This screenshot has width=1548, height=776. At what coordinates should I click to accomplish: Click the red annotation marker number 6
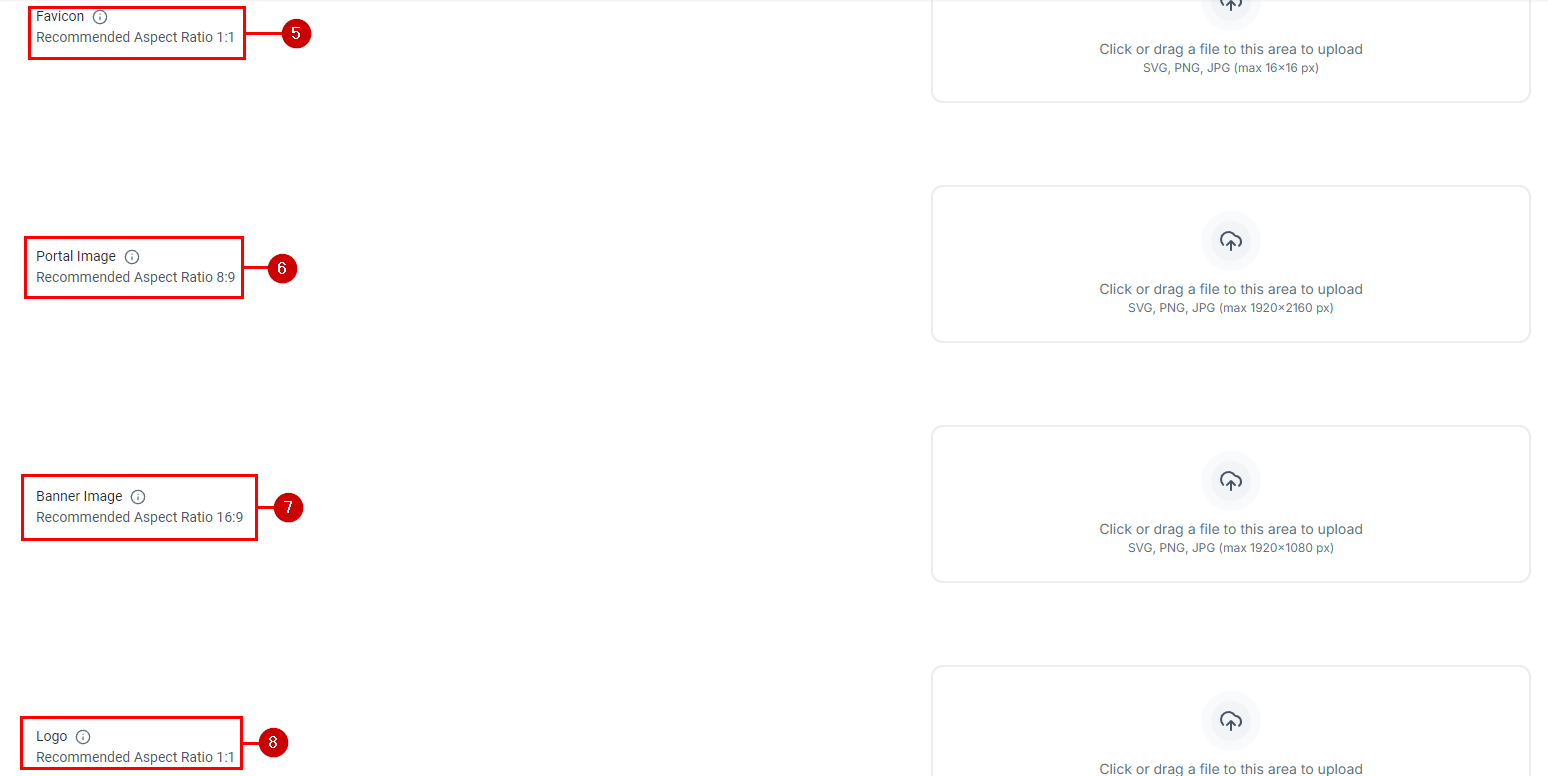282,268
